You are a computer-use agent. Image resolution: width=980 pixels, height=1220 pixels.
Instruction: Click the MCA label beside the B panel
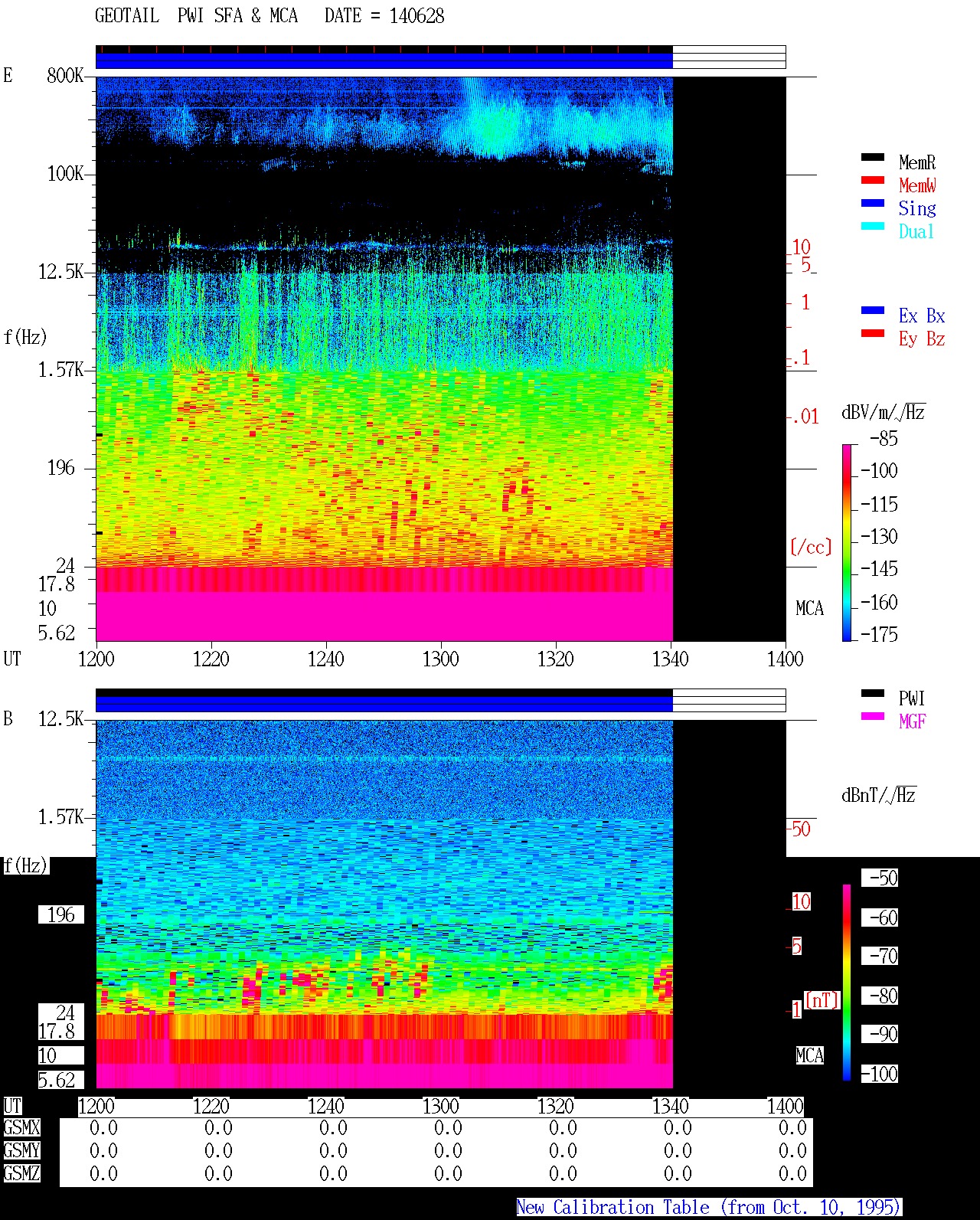809,1056
